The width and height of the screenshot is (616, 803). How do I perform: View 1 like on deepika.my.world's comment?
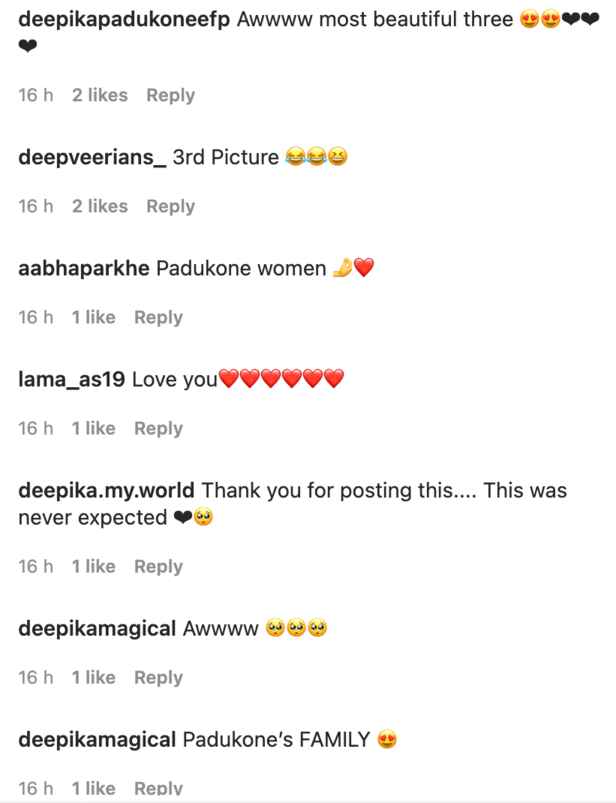93,566
